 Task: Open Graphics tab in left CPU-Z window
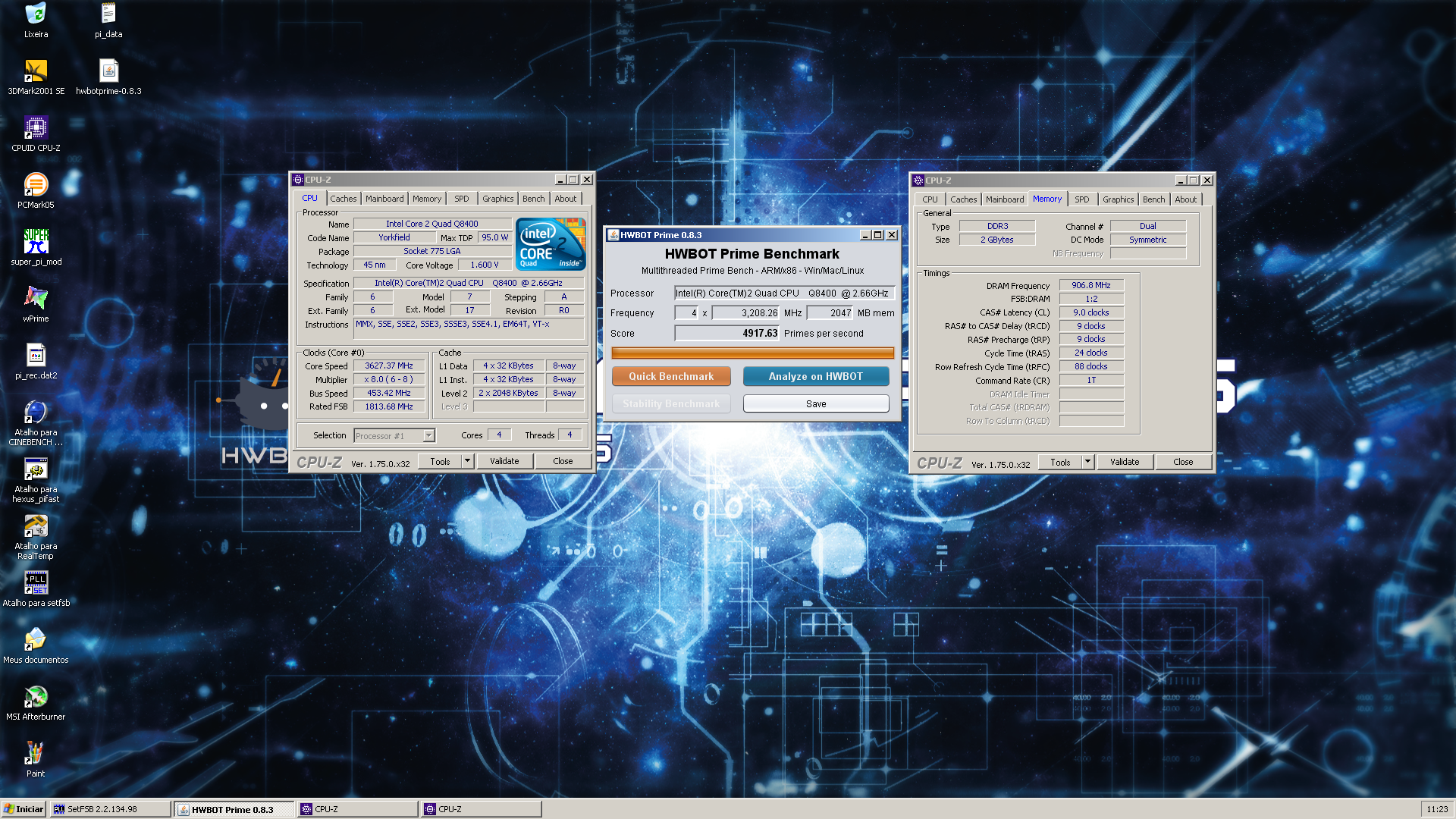coord(498,199)
